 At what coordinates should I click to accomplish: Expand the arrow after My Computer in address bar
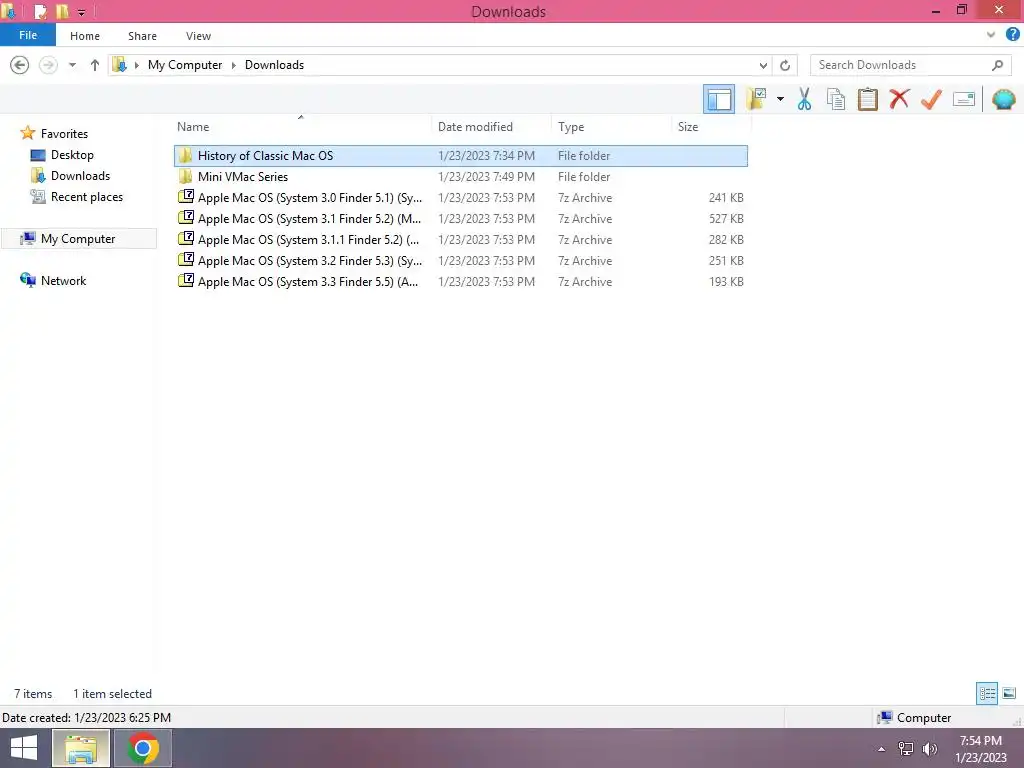tap(234, 65)
